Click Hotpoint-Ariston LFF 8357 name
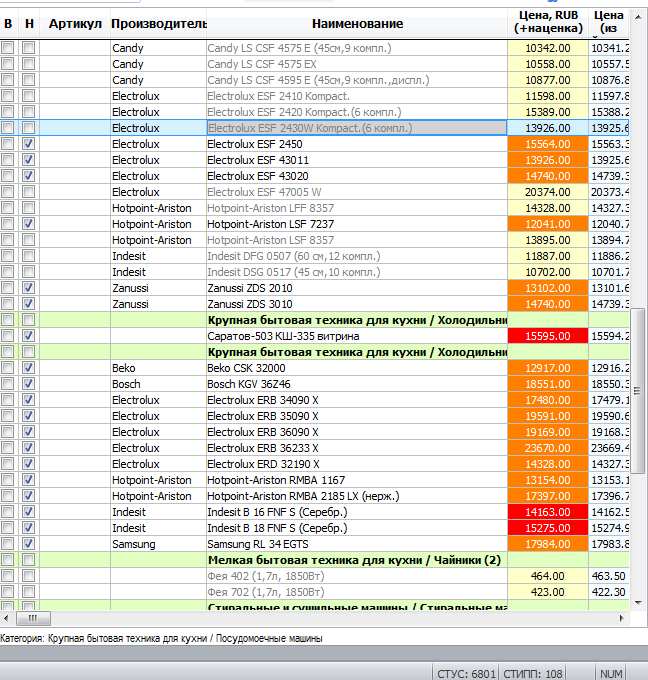Viewport: 648px width, 680px height. [x=357, y=208]
